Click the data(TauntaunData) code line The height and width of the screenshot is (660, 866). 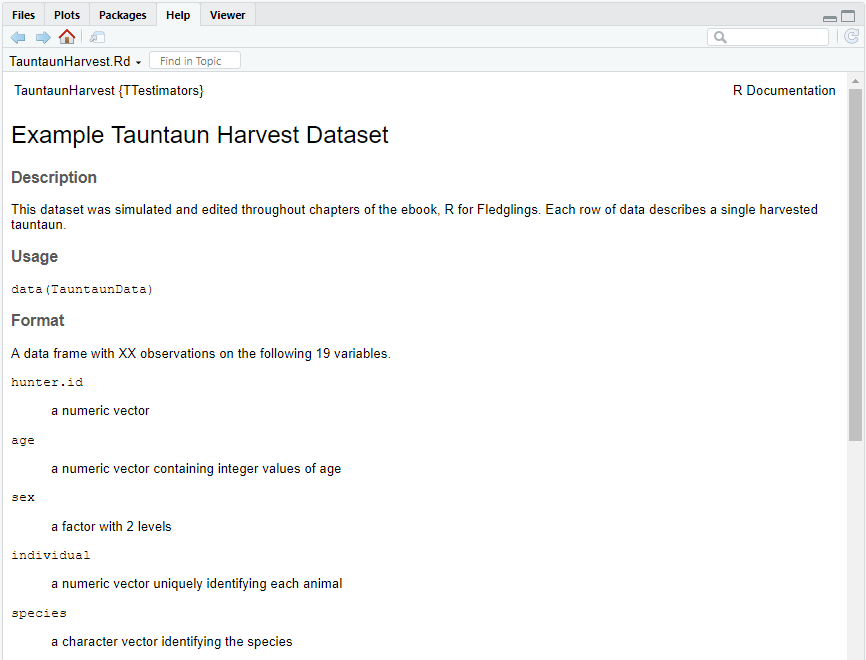(82, 289)
